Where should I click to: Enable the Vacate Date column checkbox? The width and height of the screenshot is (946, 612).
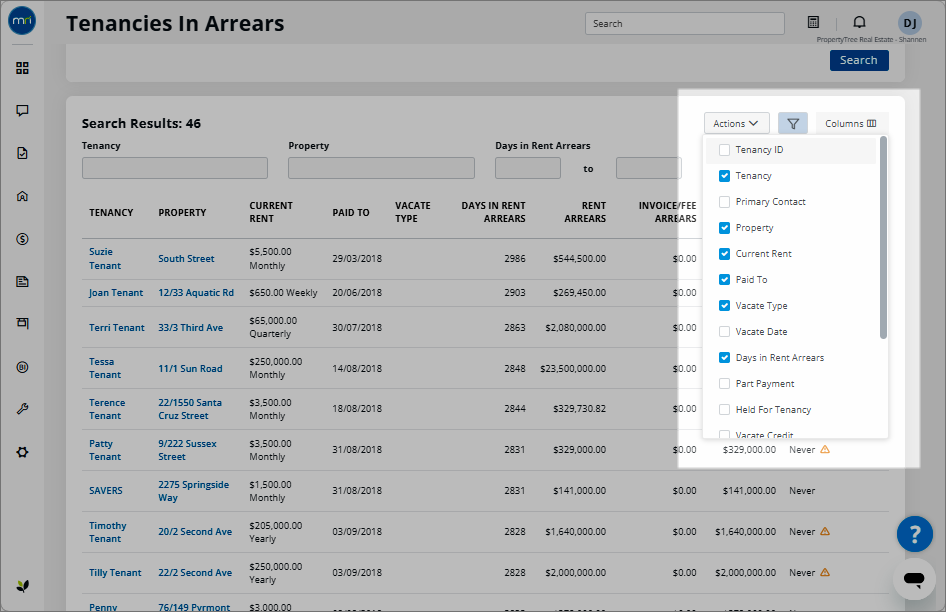(x=725, y=331)
